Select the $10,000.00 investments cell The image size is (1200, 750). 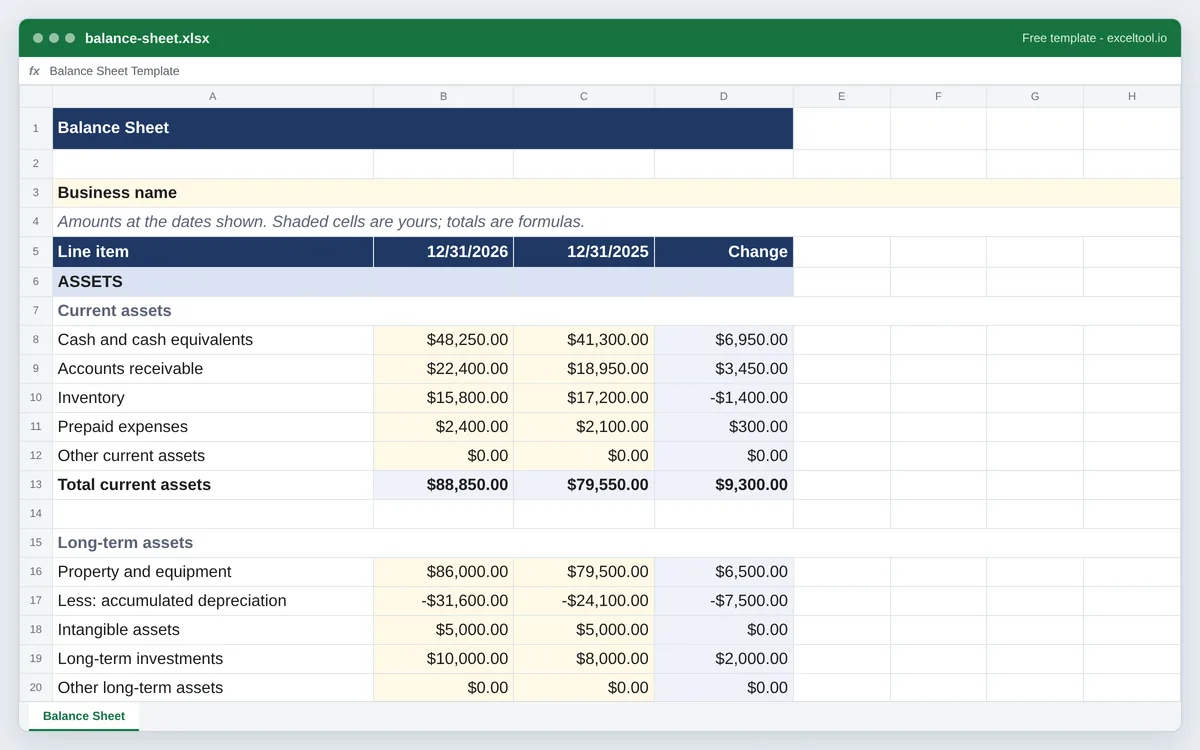pos(443,659)
